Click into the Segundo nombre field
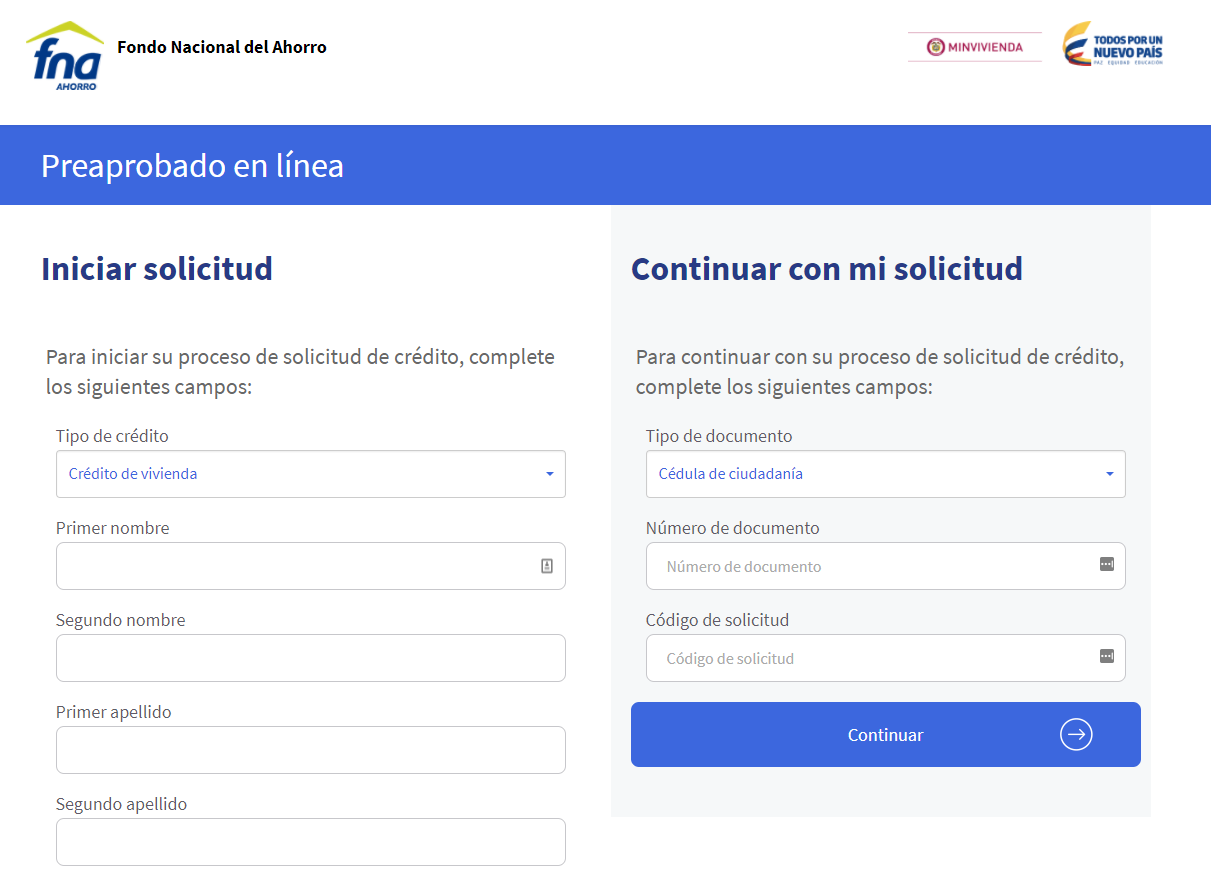 [x=310, y=658]
